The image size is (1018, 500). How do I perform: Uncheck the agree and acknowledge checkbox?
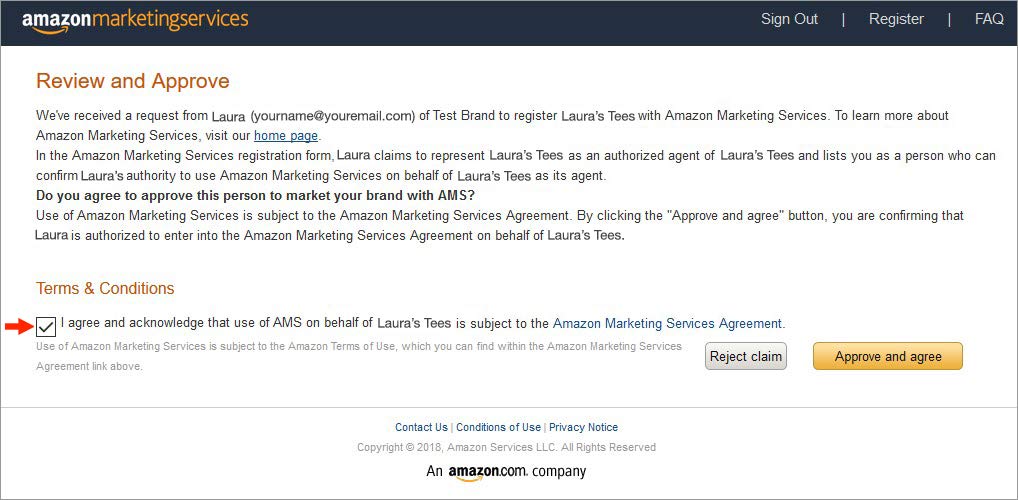46,326
